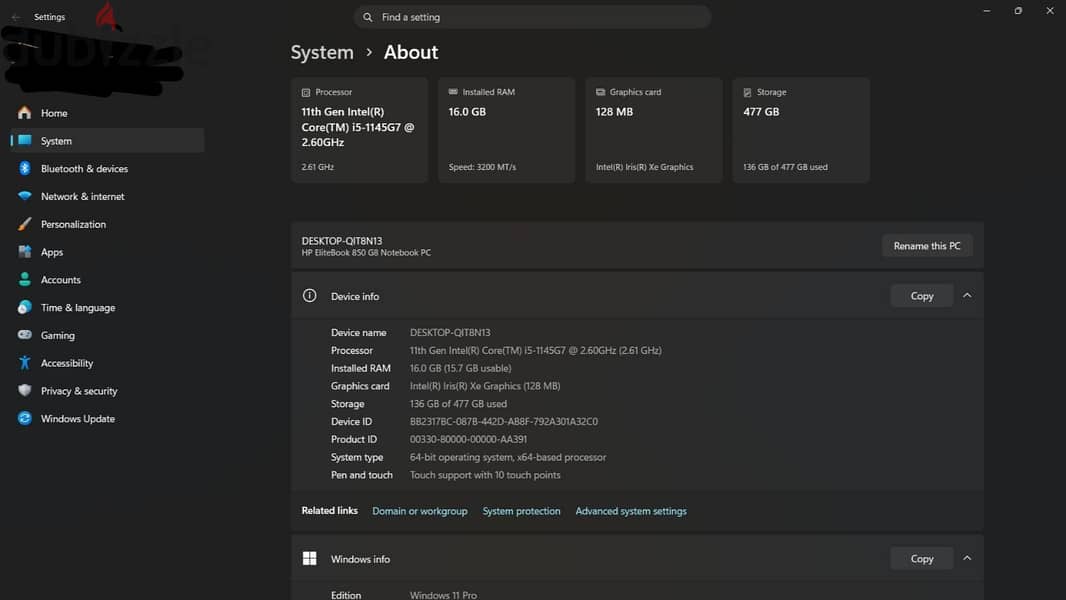Viewport: 1066px width, 600px height.
Task: Click the Privacy & security shield icon
Action: [24, 391]
